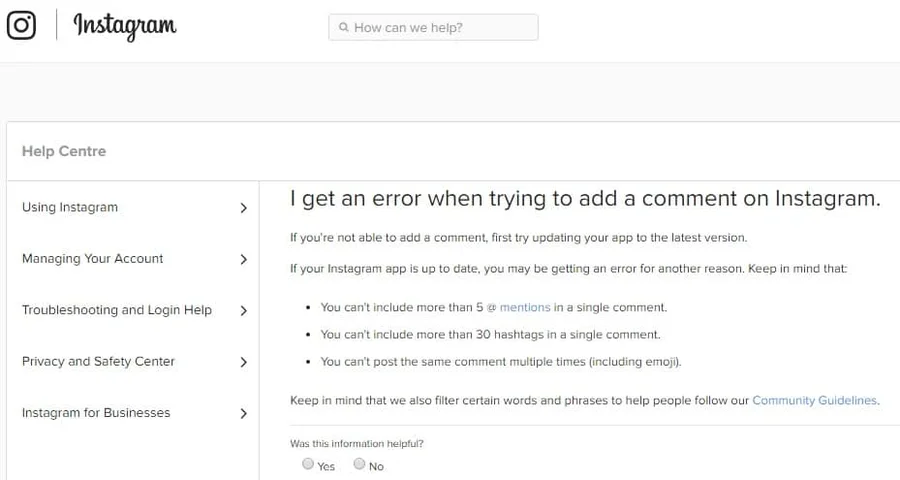This screenshot has width=900, height=480.
Task: Expand Troubleshooting and Login Help chevron
Action: [243, 311]
